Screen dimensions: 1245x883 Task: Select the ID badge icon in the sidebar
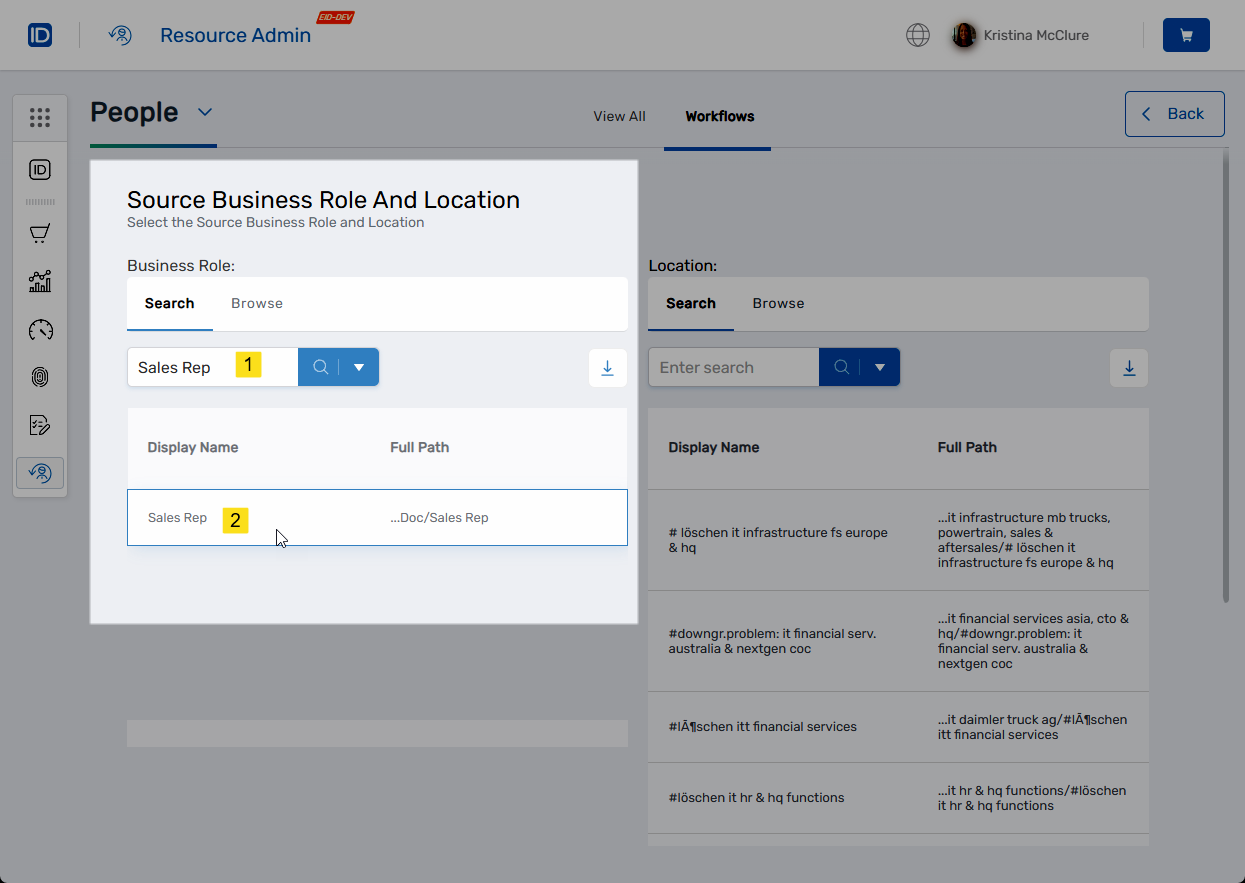coord(40,170)
